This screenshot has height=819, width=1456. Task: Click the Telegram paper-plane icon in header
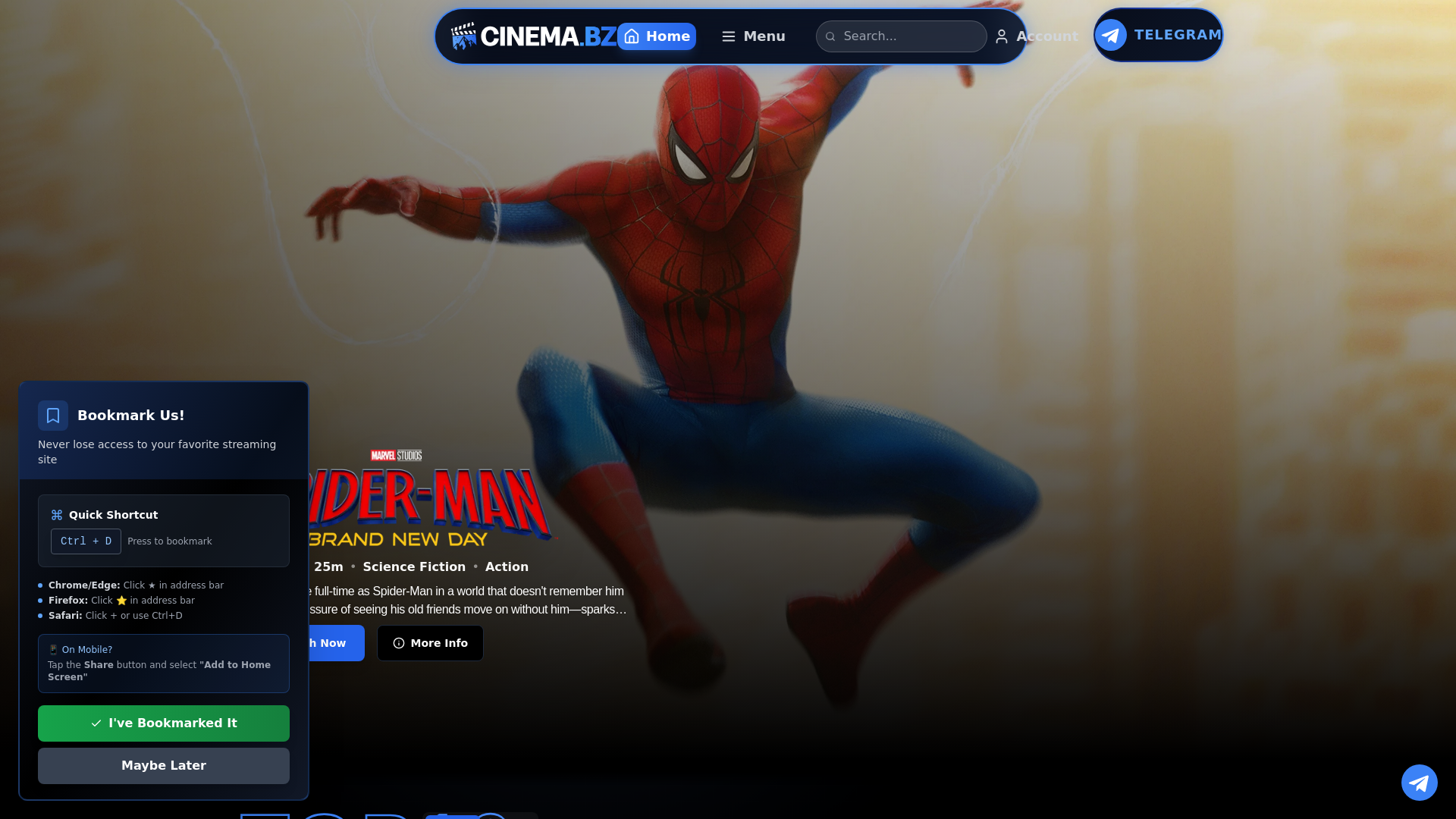1111,35
